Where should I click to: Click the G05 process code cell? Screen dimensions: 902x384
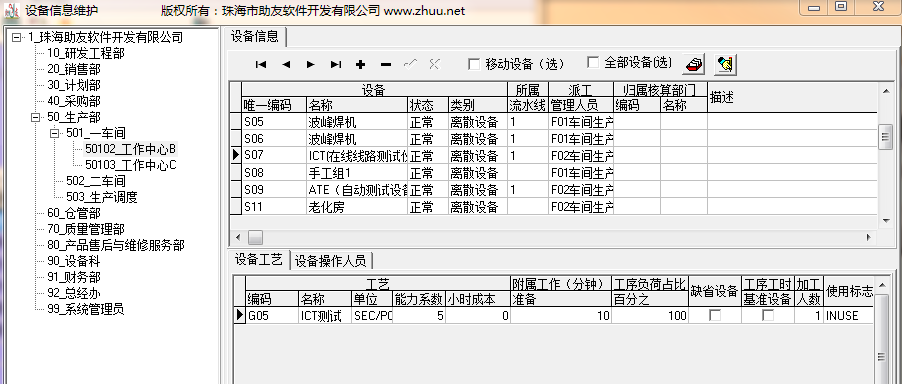click(272, 316)
